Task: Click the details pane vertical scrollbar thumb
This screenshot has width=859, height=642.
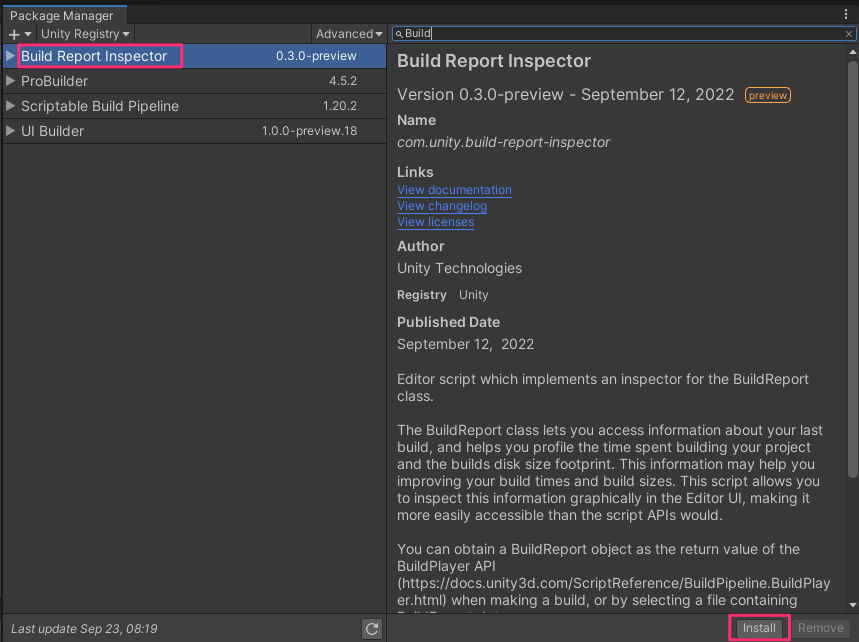Action: [853, 268]
